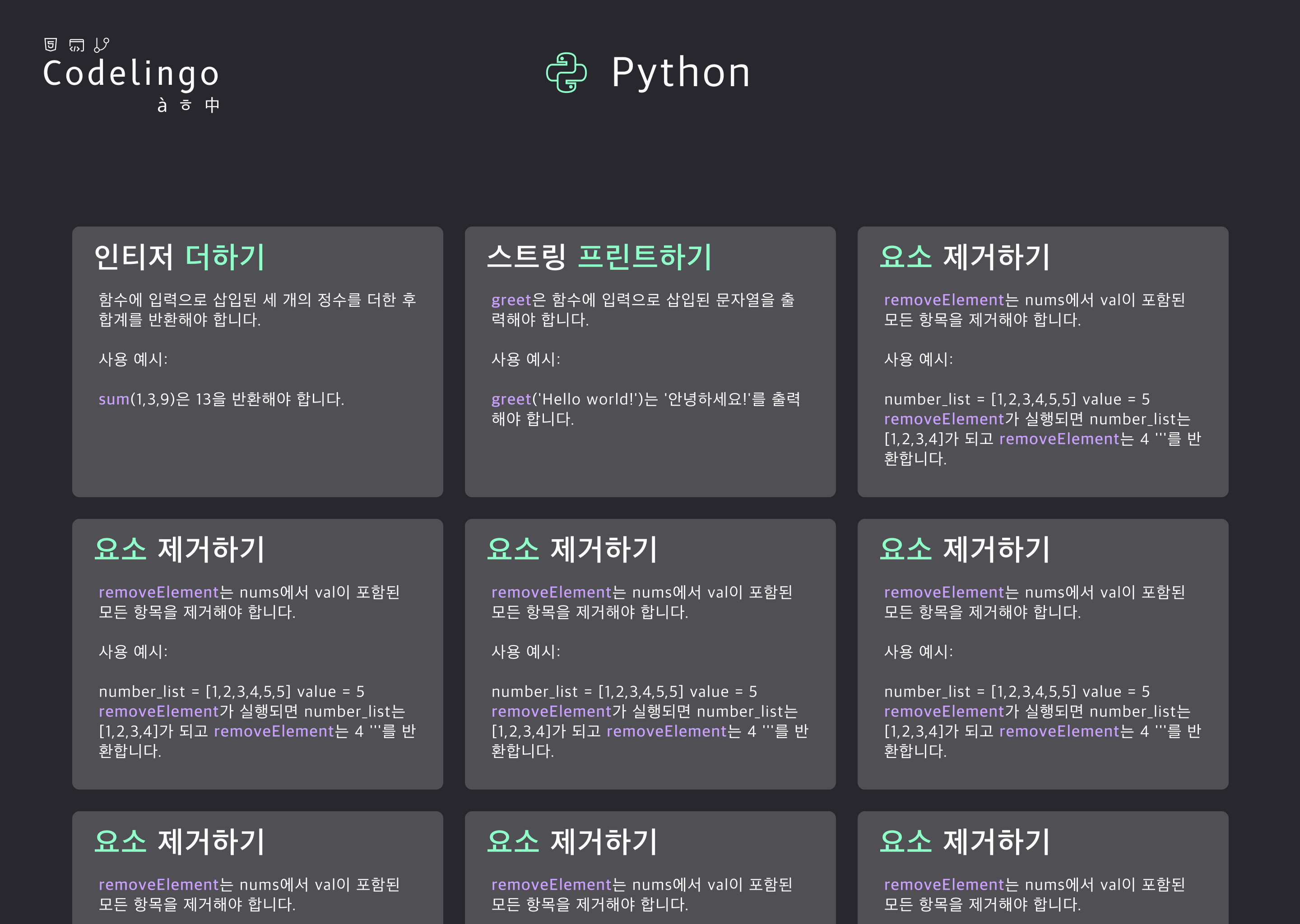Viewport: 1300px width, 924px height.
Task: Click the code window icon in logo
Action: click(76, 45)
